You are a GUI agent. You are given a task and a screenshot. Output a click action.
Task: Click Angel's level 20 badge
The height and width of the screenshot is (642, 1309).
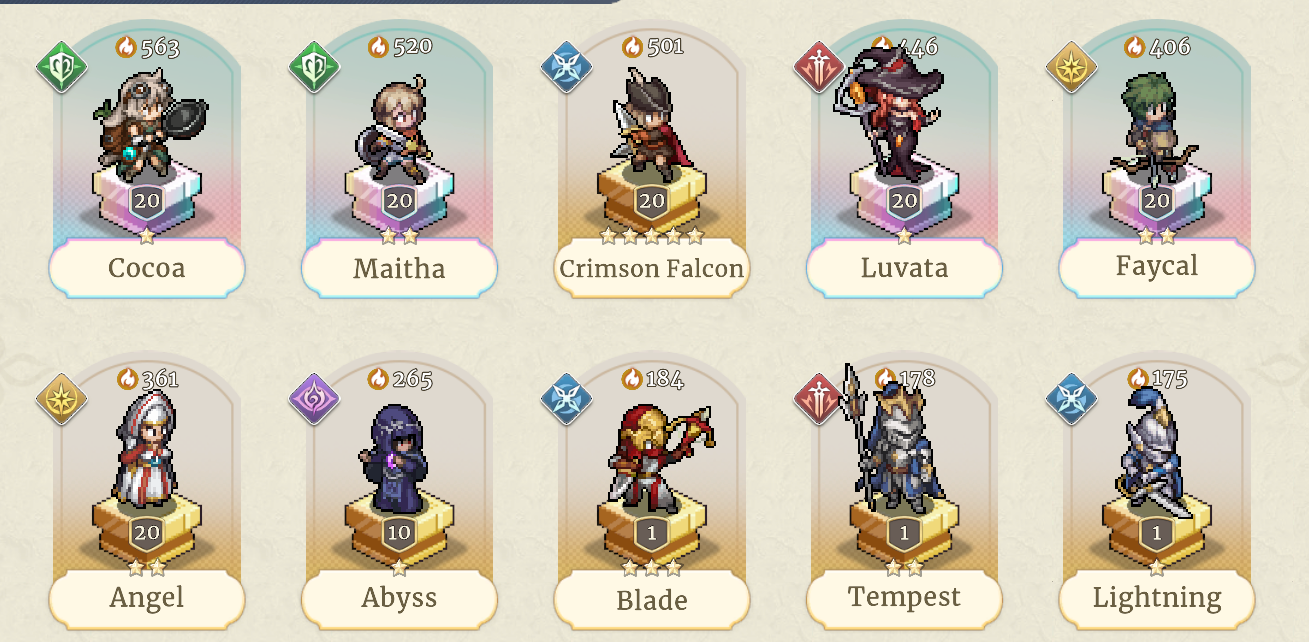(x=147, y=532)
